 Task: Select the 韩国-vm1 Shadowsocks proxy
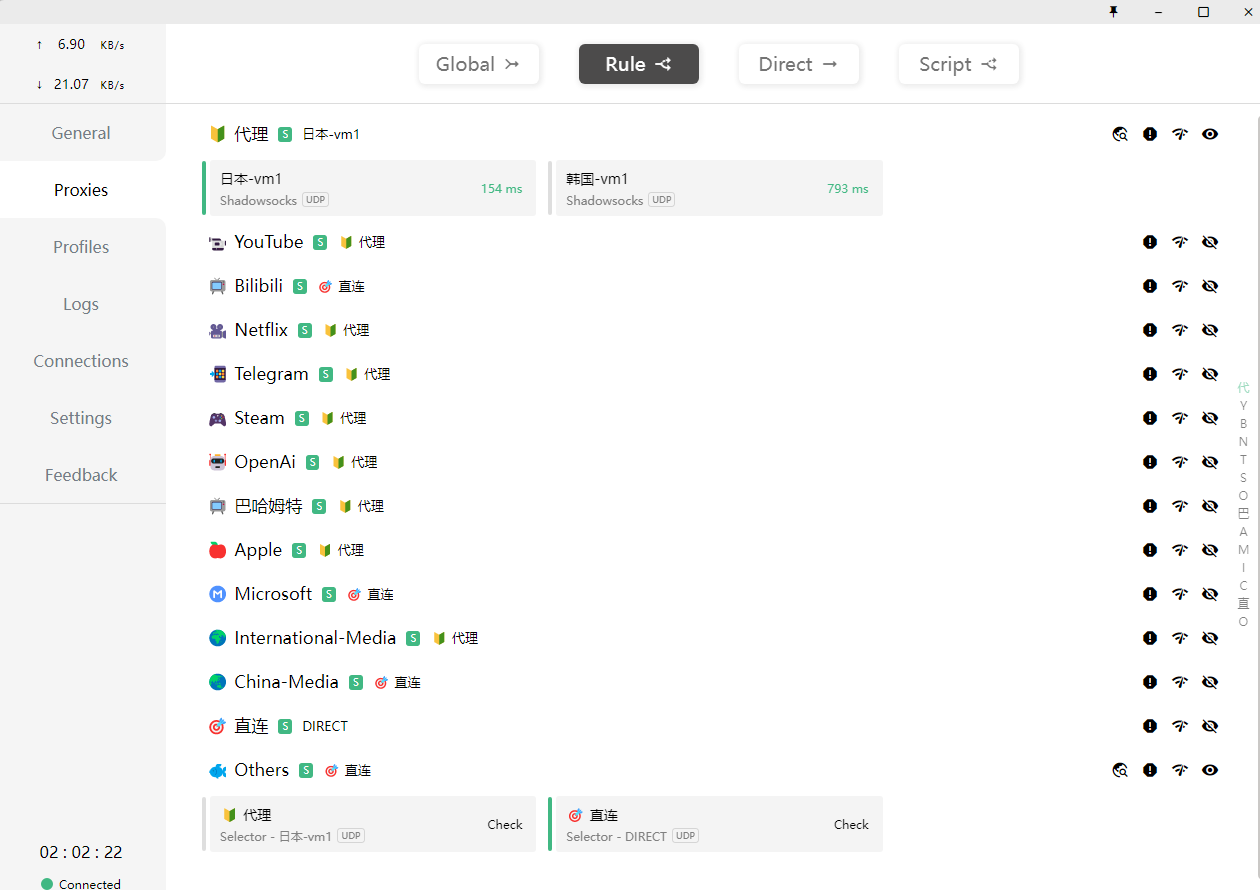(x=716, y=188)
